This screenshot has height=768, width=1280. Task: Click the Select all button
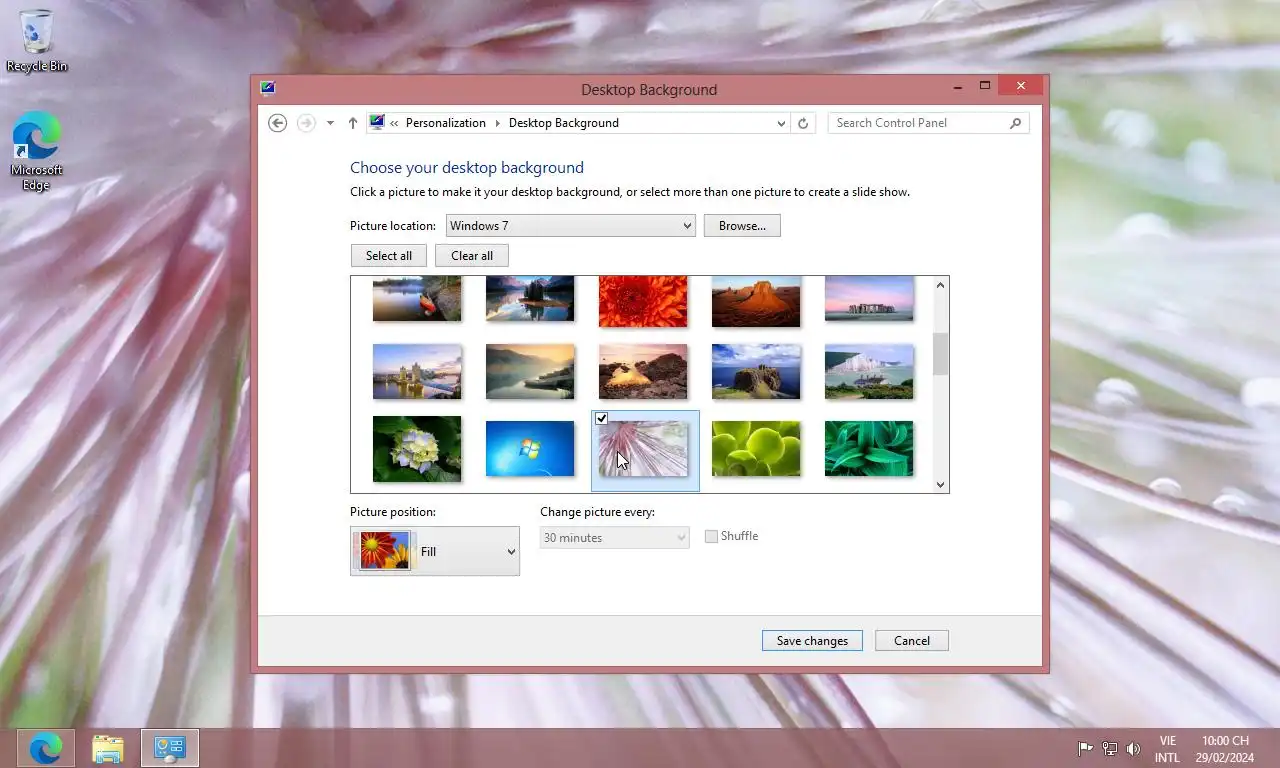(389, 255)
